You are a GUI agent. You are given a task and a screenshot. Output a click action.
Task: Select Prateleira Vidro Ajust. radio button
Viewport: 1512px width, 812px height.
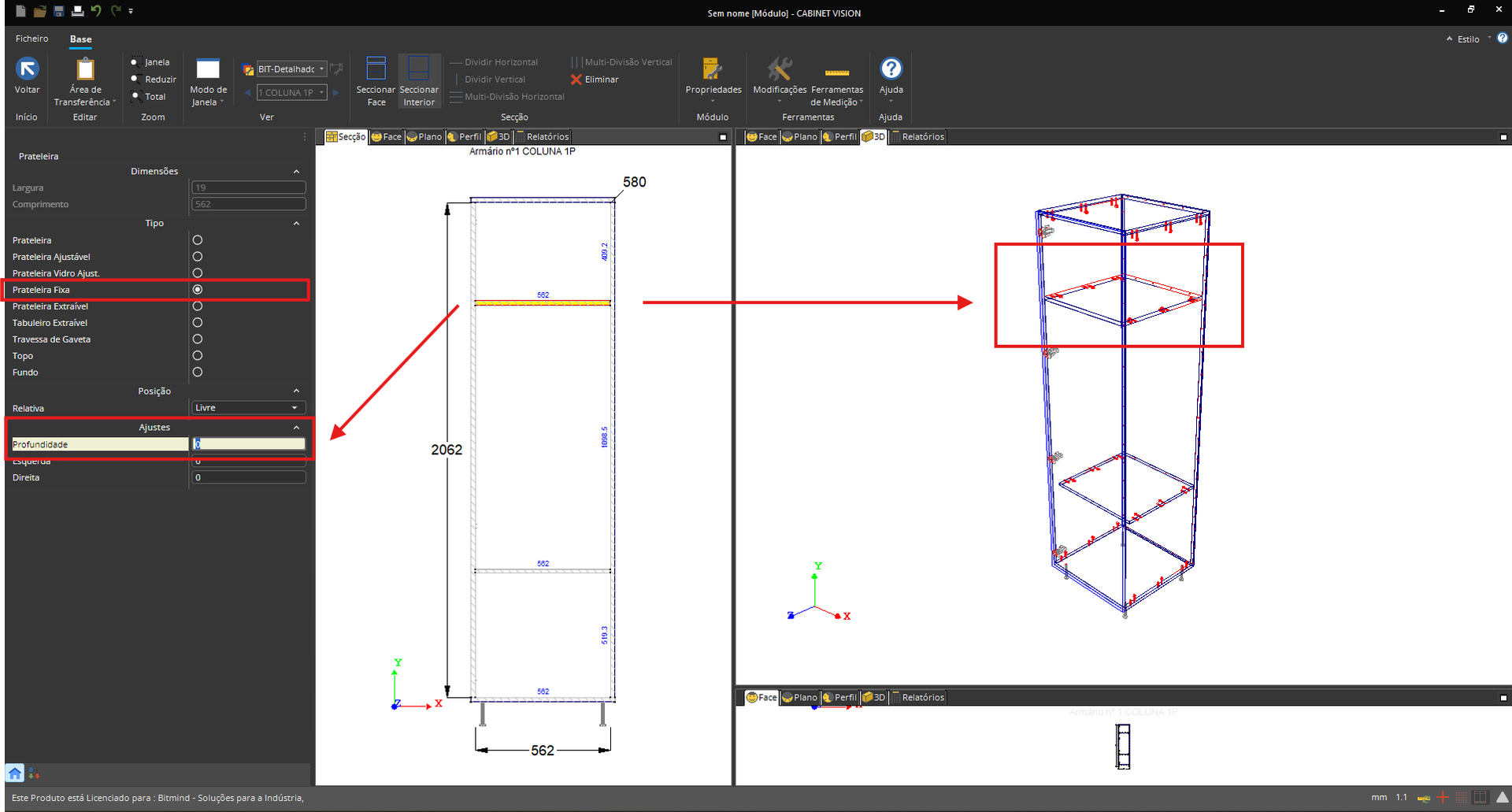[x=198, y=273]
